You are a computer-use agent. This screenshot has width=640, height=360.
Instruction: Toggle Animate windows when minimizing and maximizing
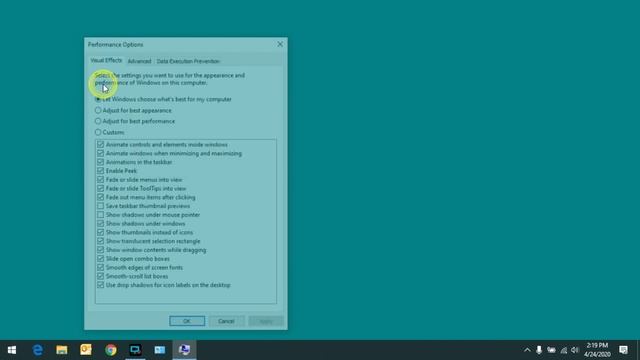[100, 153]
